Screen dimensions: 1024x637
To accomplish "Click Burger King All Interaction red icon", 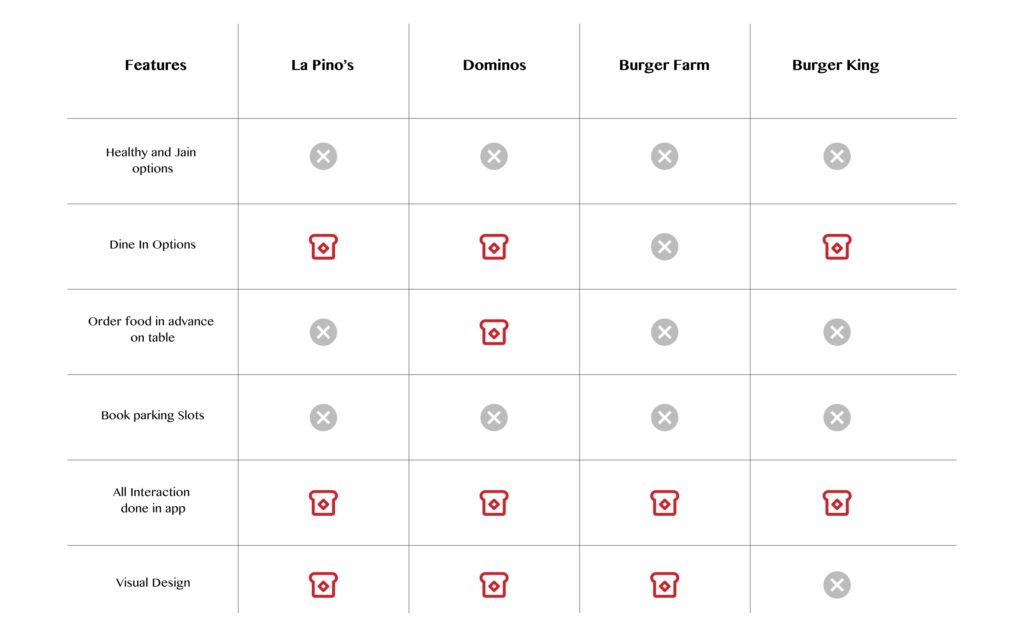I will click(x=837, y=503).
